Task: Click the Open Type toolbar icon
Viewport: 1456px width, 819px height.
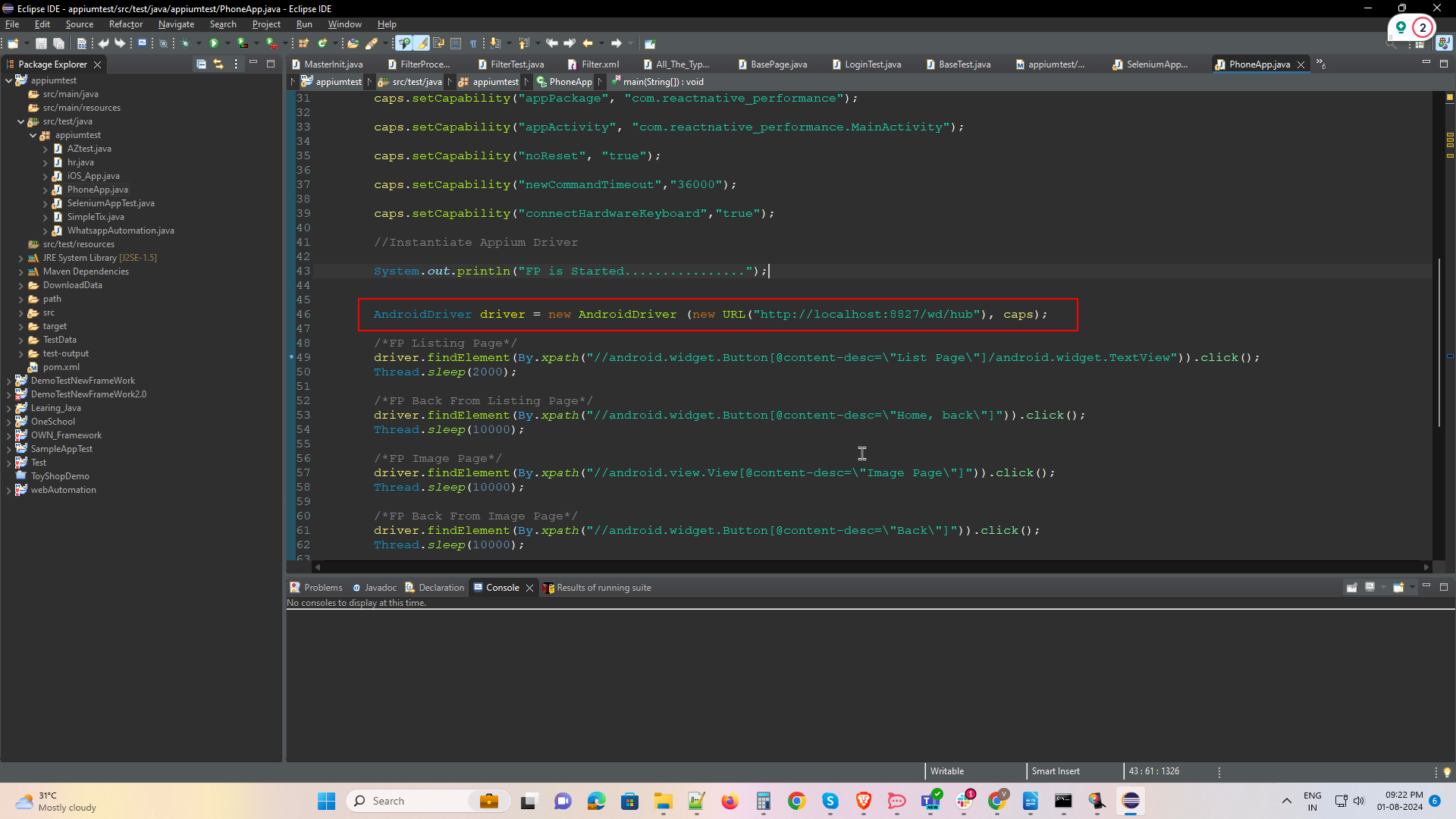Action: point(353,43)
